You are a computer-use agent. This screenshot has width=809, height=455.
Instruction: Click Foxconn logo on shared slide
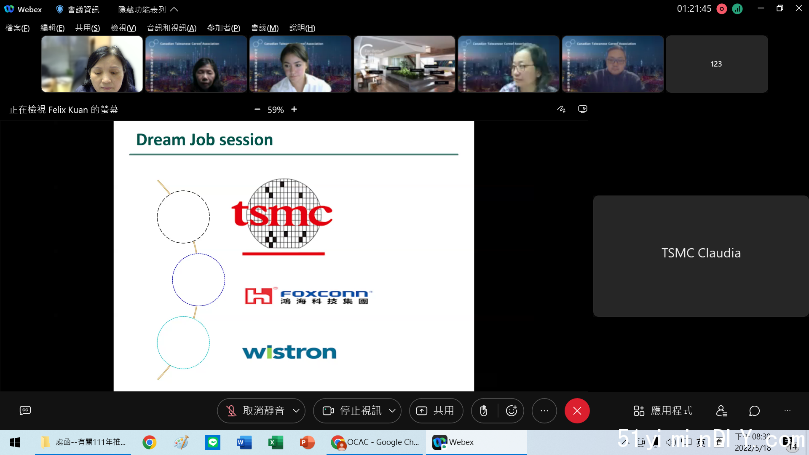click(x=308, y=296)
